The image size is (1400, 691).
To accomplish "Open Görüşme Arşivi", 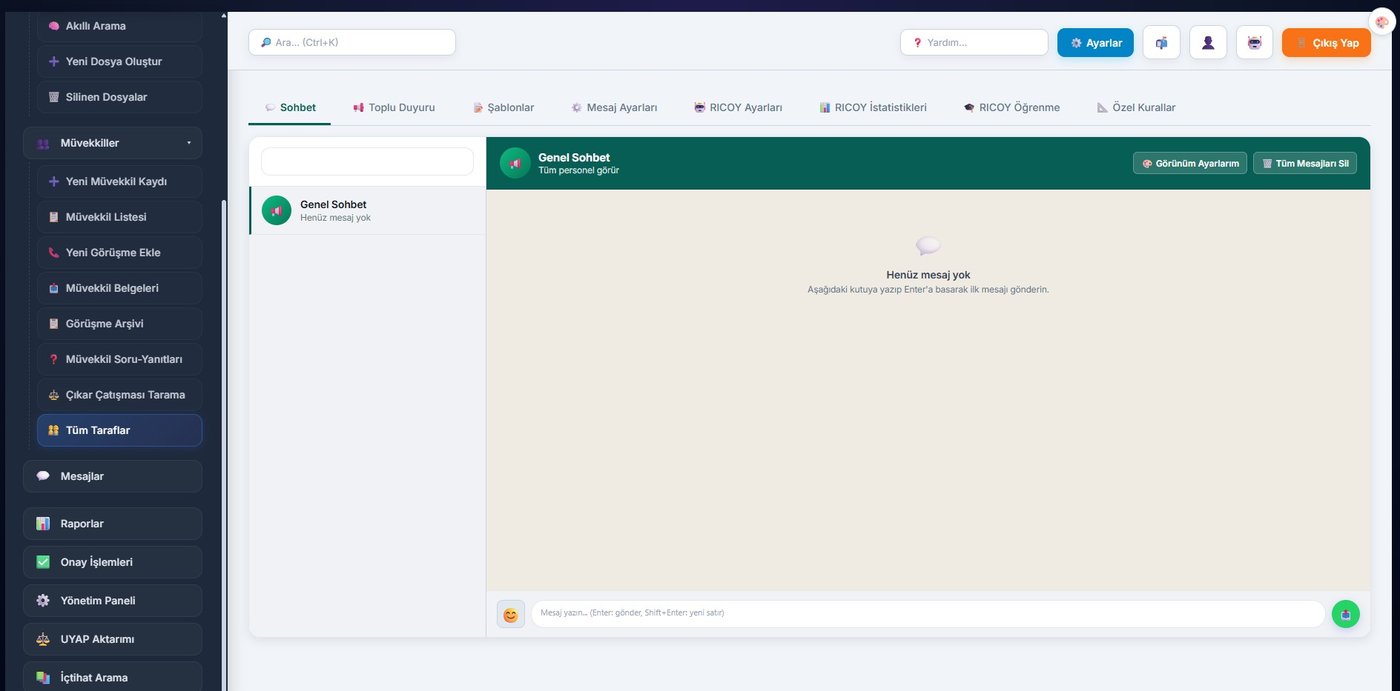I will click(119, 323).
